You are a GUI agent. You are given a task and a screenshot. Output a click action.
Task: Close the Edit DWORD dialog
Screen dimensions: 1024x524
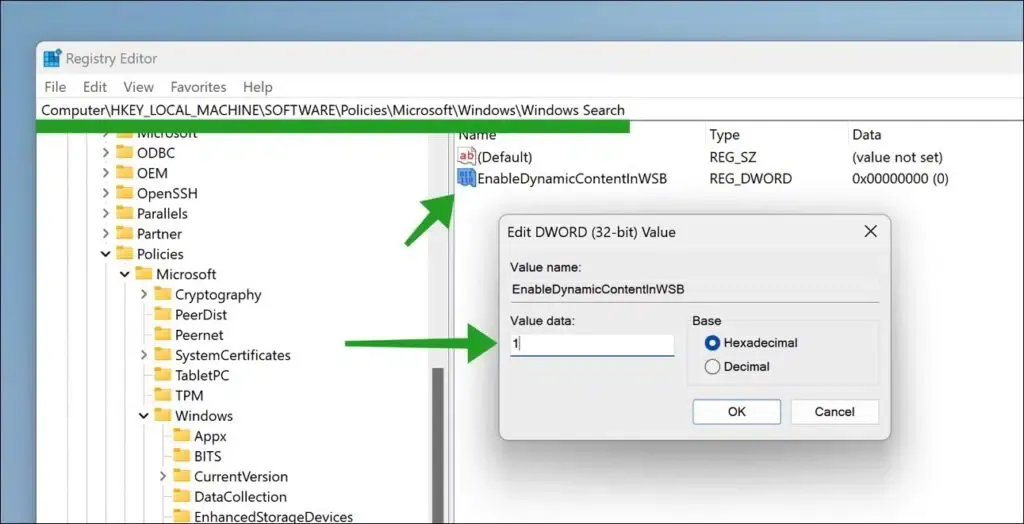871,231
